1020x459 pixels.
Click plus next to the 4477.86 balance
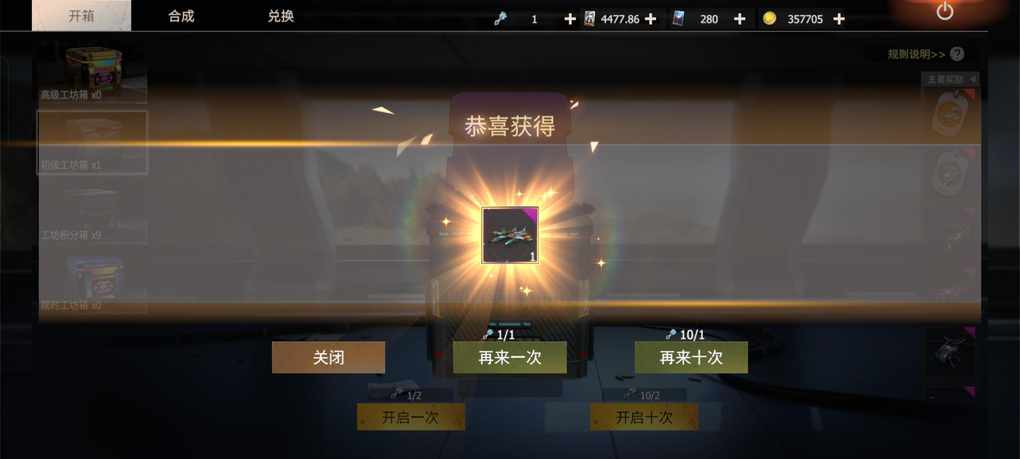[650, 19]
